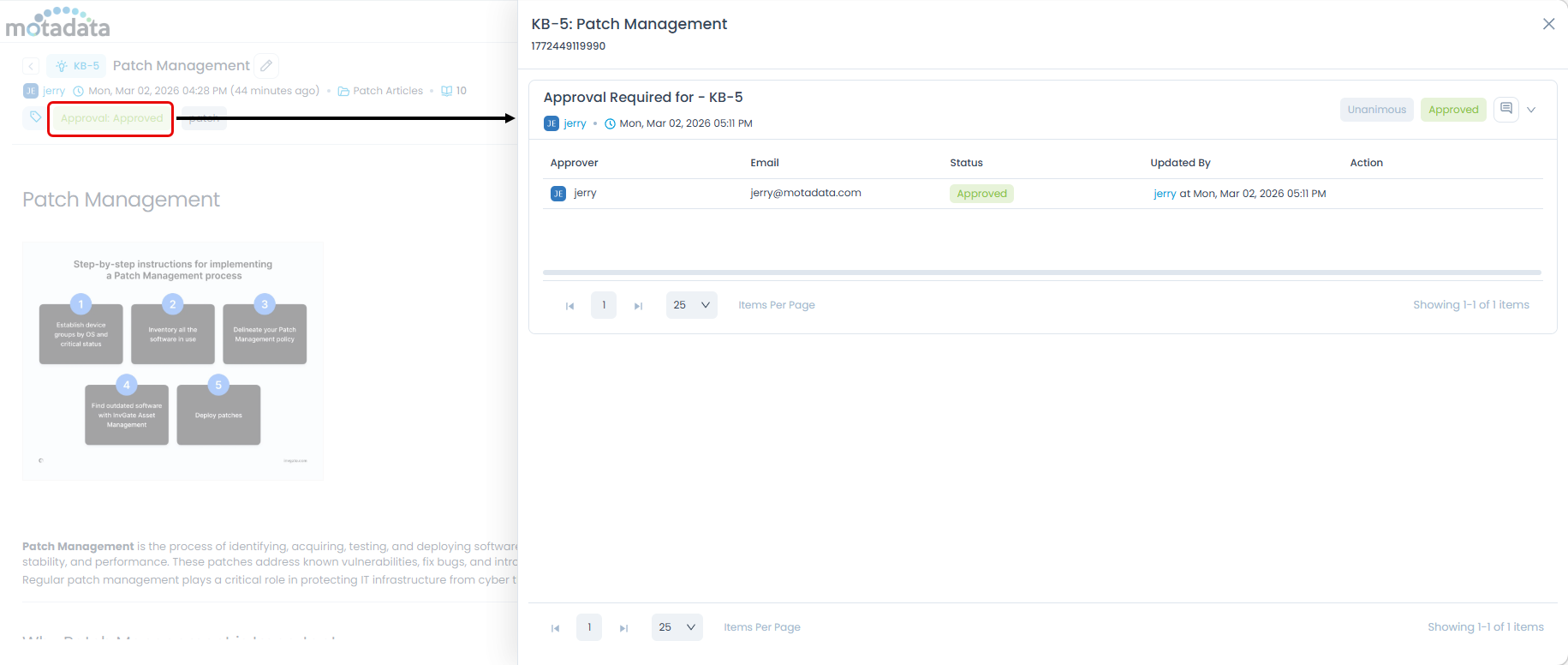Viewport: 1568px width, 665px height.
Task: Click the Unanimous approval type badge
Action: tap(1376, 110)
